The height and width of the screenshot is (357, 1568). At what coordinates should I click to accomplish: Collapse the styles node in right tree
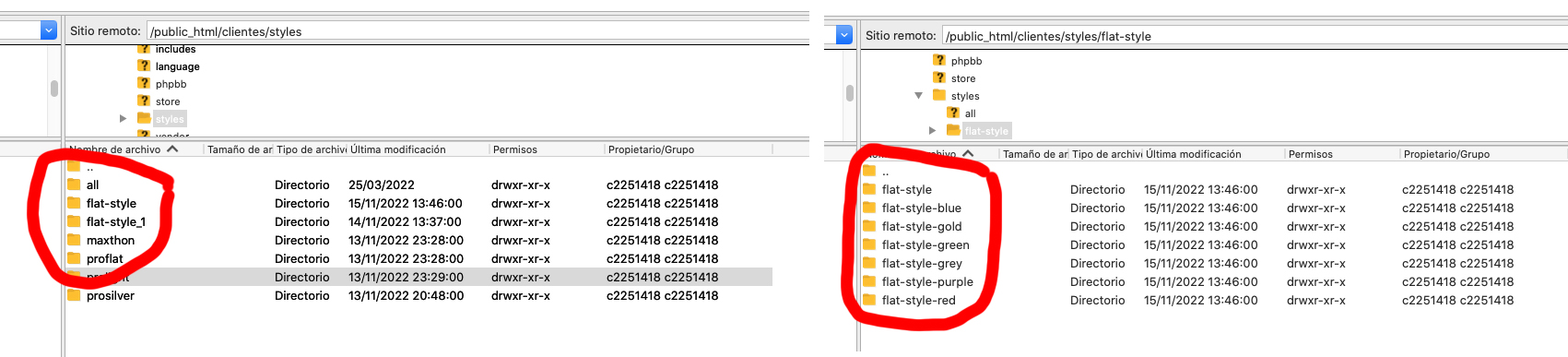coord(918,95)
